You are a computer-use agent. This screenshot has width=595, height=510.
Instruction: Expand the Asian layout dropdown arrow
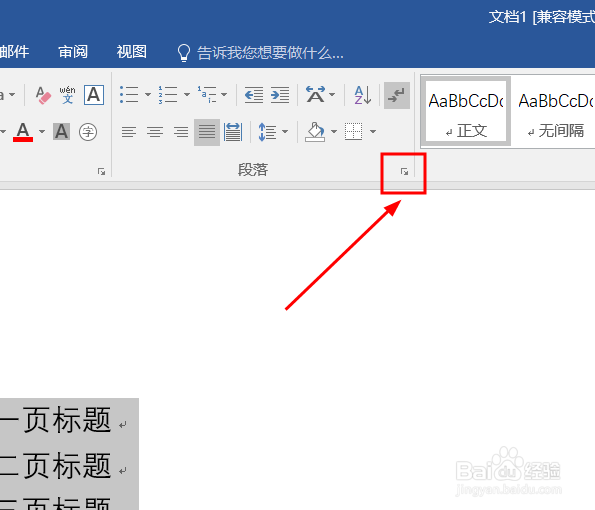(332, 94)
